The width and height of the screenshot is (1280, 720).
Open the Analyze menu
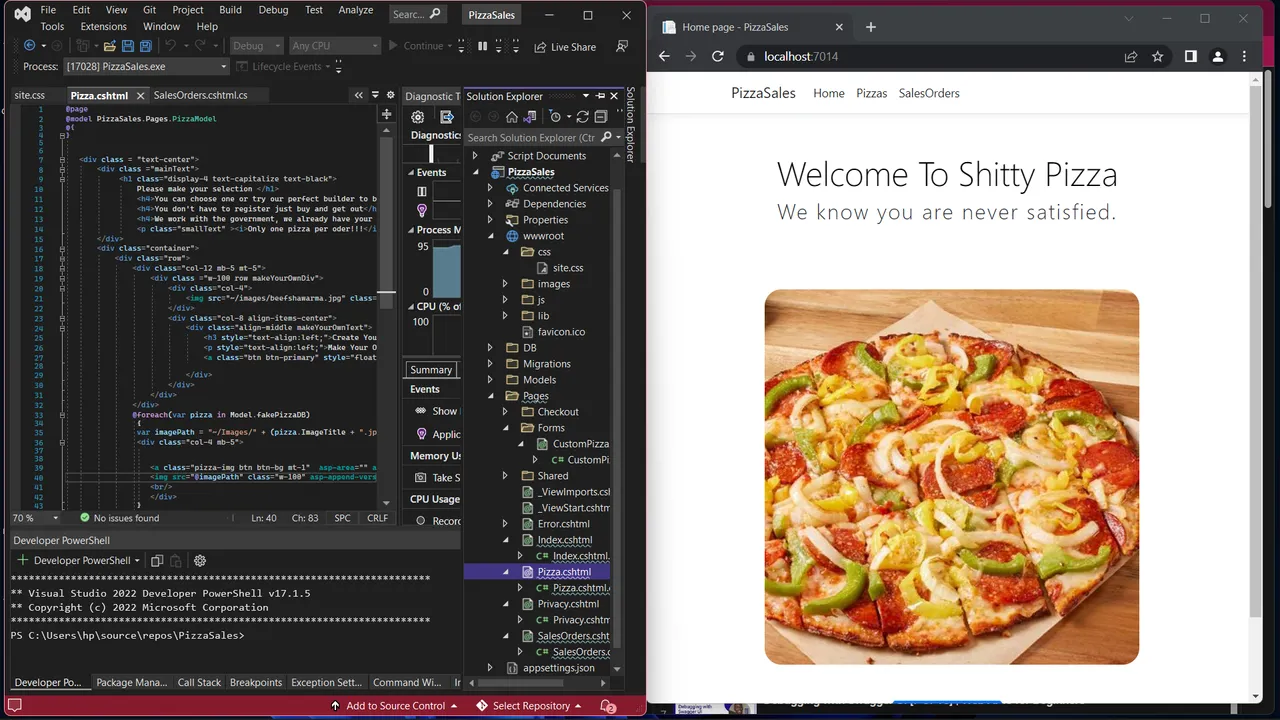(x=355, y=10)
